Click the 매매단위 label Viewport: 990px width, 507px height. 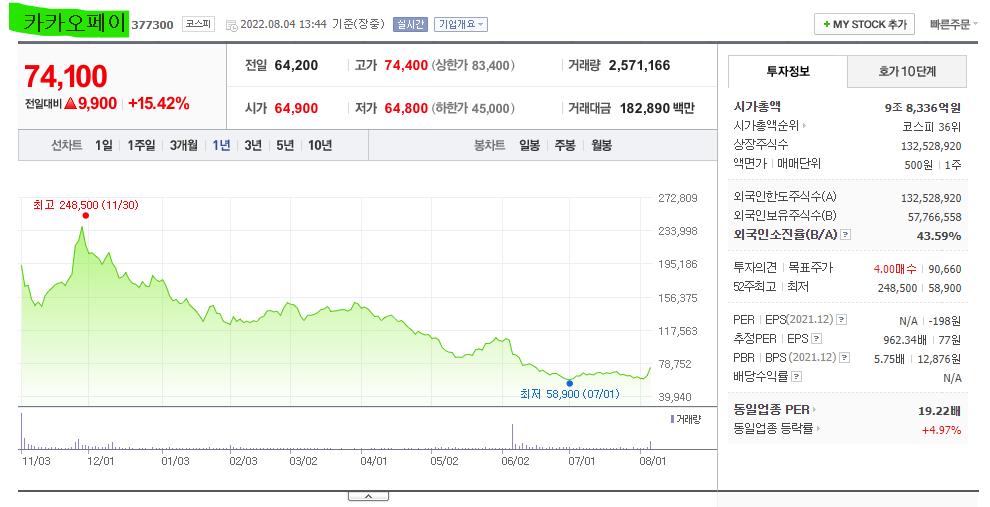[799, 164]
